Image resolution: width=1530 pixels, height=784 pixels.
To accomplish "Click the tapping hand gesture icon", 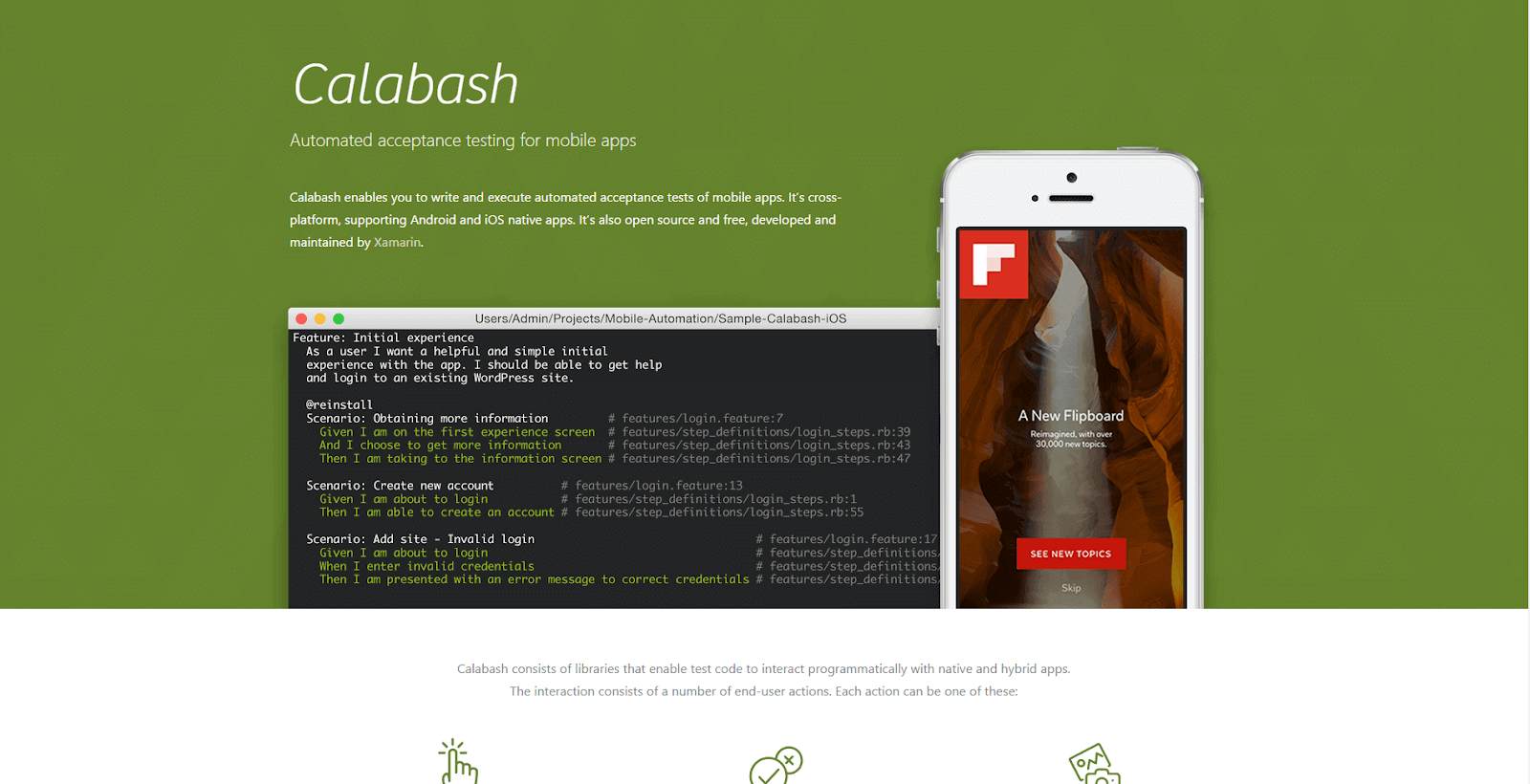I will point(458,761).
